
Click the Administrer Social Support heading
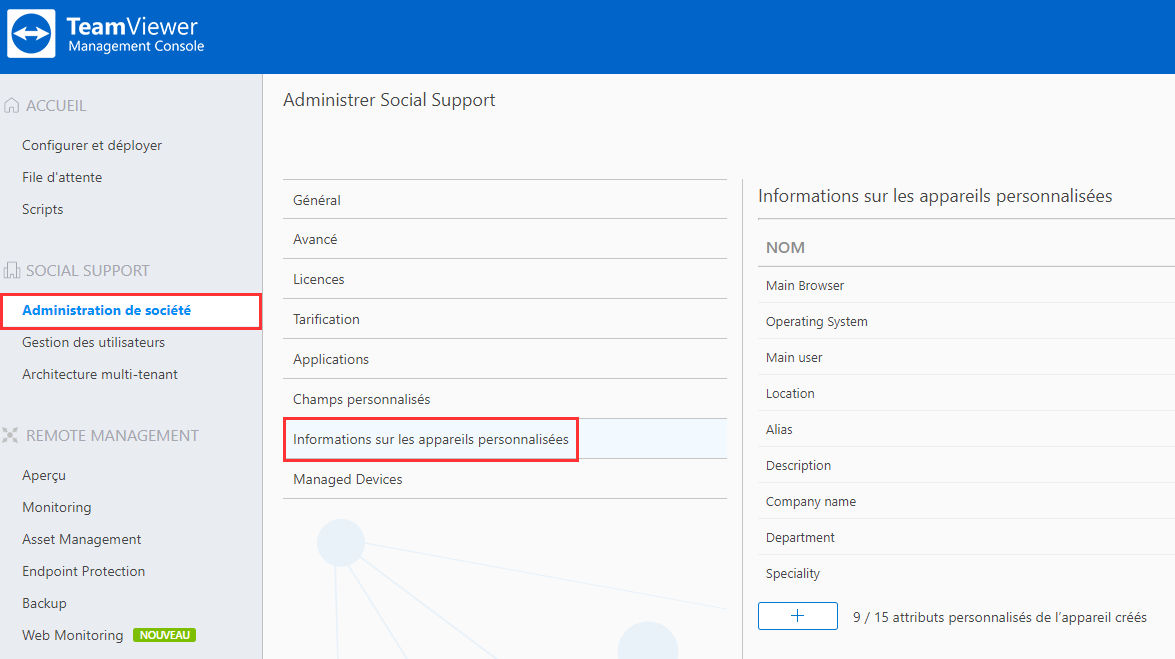[x=389, y=100]
